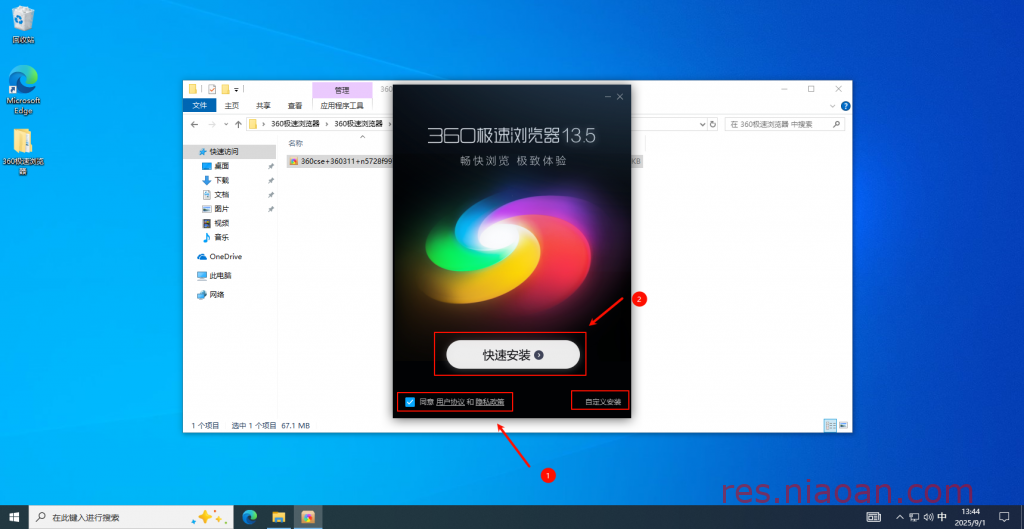
Task: Open the 隐私政策 privacy policy link
Action: pos(489,402)
